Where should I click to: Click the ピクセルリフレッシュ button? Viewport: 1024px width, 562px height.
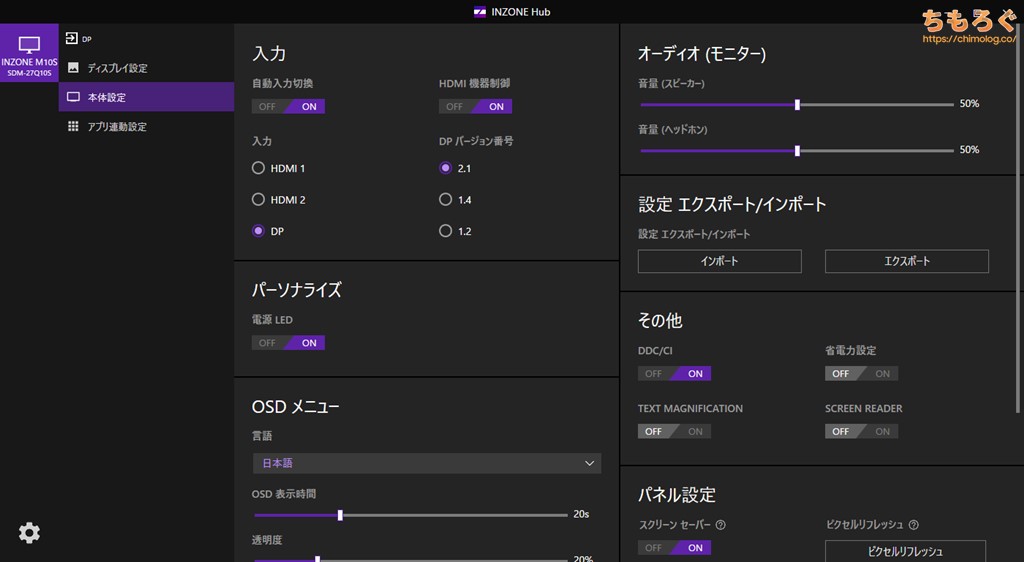click(905, 552)
